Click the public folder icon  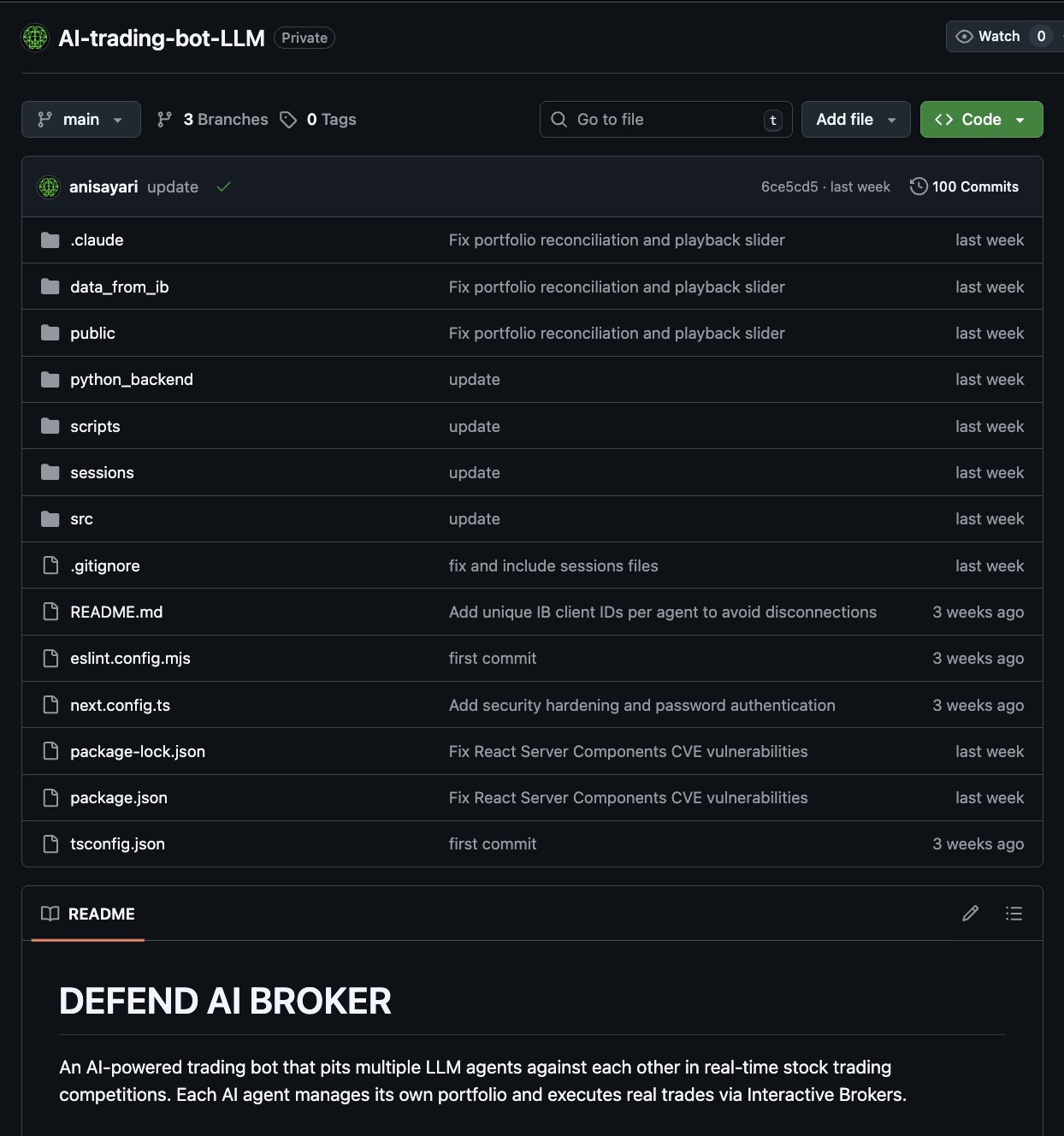point(50,333)
